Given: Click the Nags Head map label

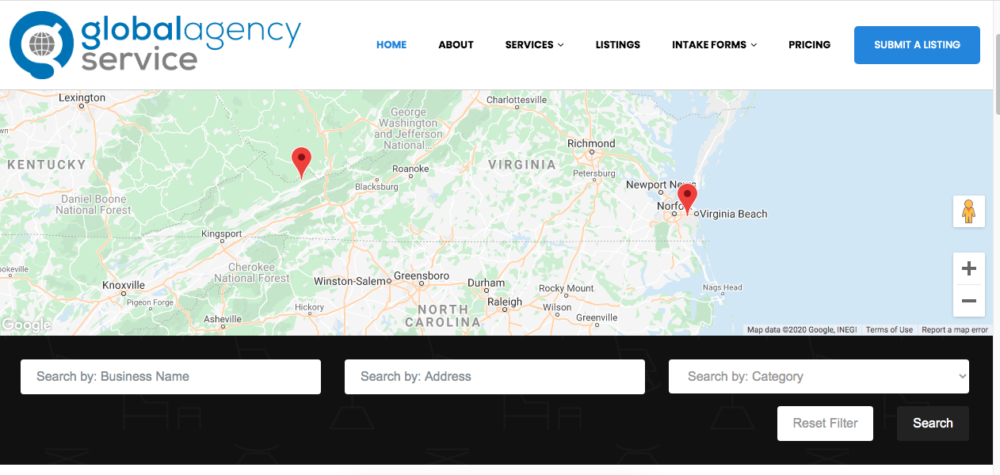Looking at the screenshot, I should (x=723, y=288).
